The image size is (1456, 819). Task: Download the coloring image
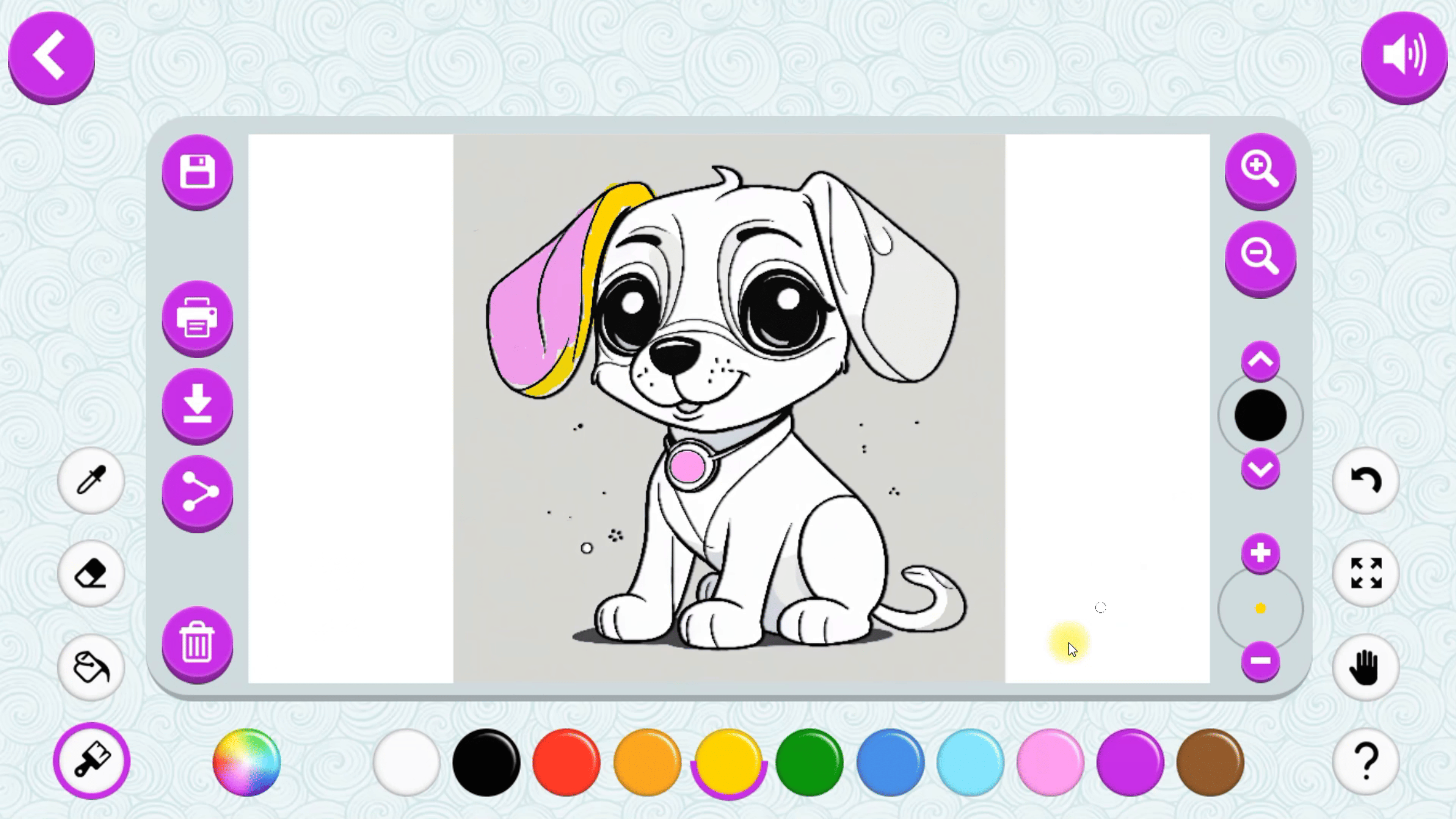(197, 405)
